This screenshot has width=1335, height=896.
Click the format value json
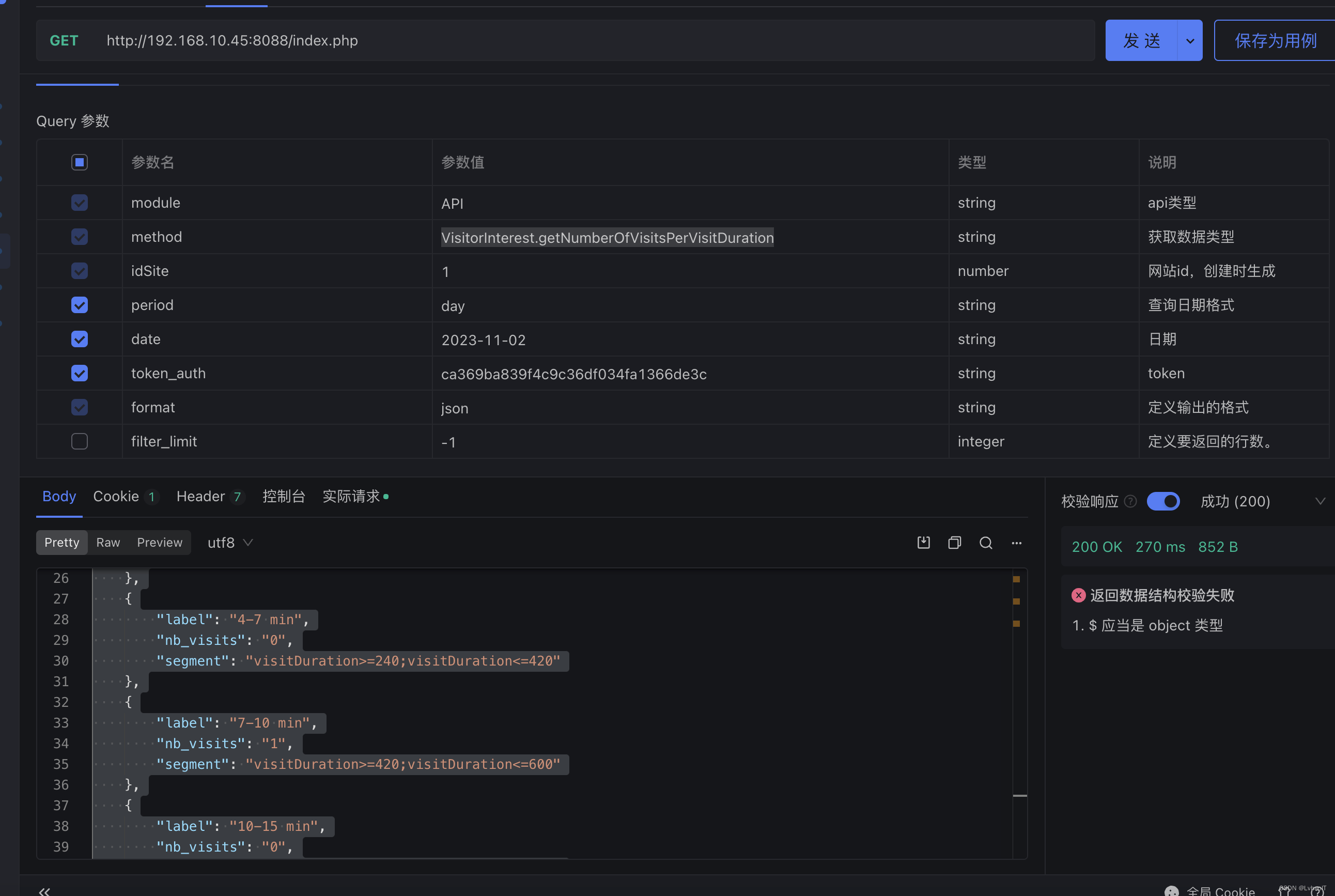(455, 408)
